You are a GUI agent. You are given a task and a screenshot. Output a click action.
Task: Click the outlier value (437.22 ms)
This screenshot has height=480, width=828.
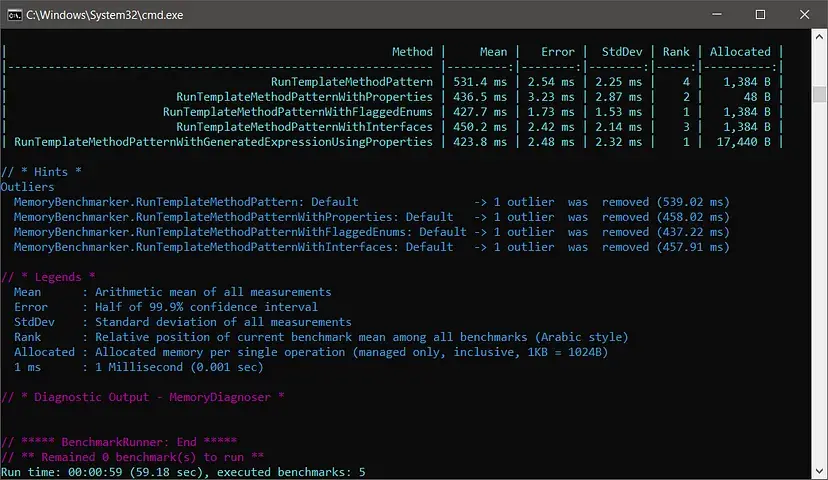pos(693,232)
